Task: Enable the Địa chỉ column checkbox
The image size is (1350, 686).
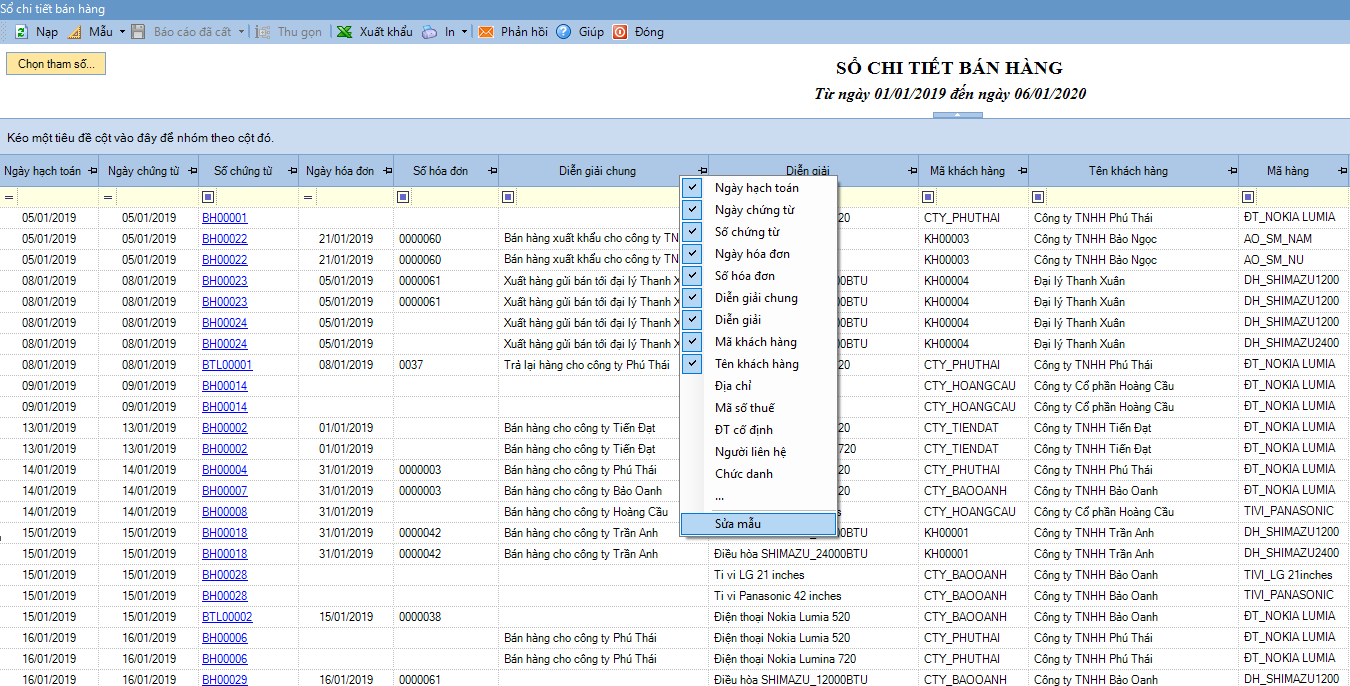Action: coord(692,385)
